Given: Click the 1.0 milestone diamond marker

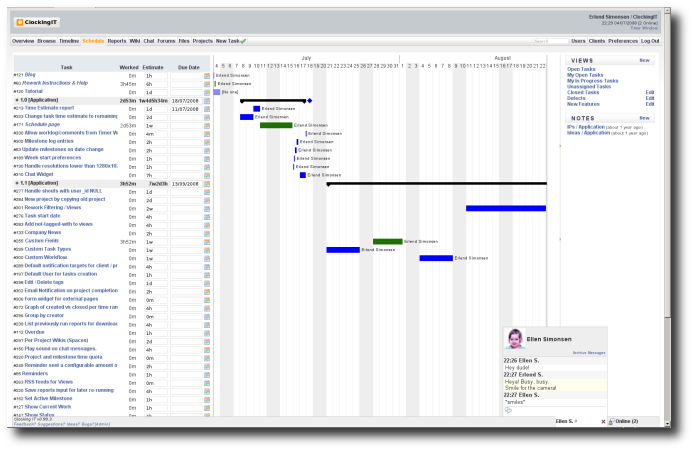Looking at the screenshot, I should tap(310, 101).
